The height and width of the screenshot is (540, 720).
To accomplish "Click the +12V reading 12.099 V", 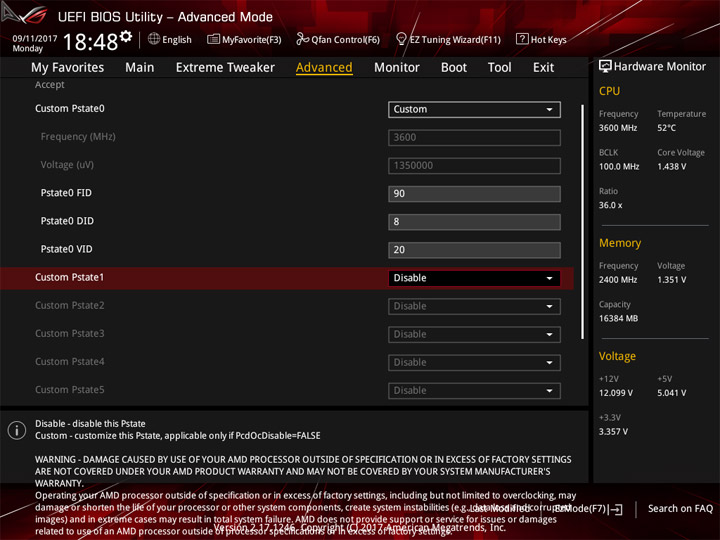I will 615,393.
